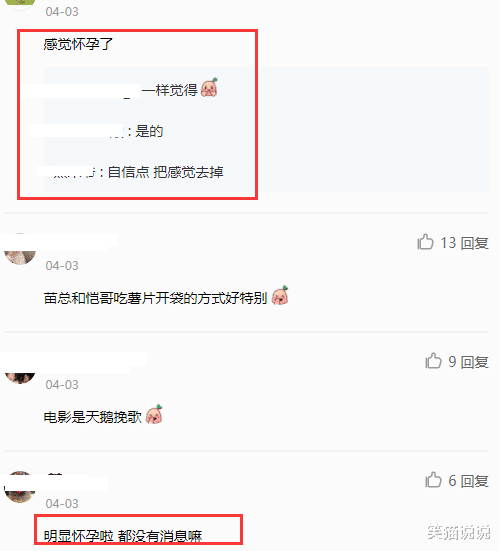Click emoji after 天鹅挽歌 comment

(x=154, y=414)
